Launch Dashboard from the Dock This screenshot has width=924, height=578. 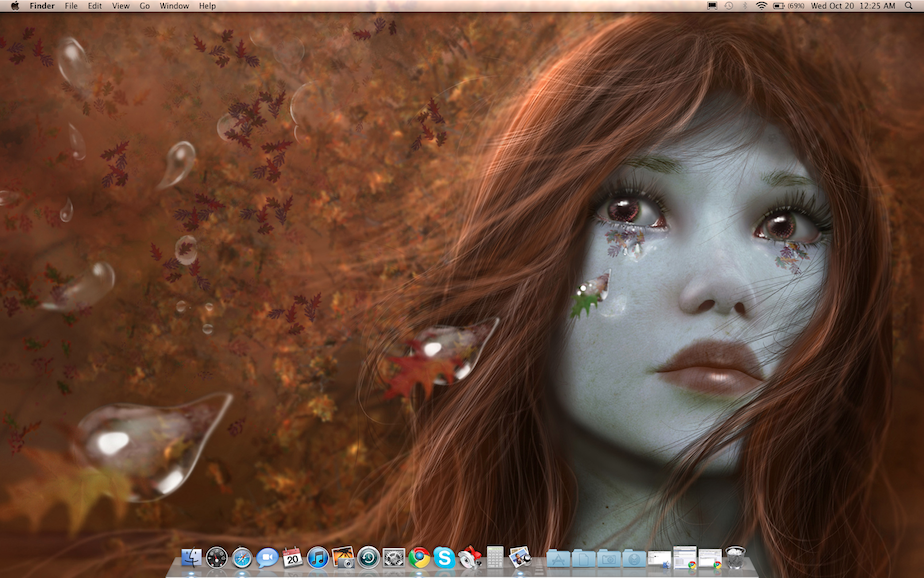(216, 557)
